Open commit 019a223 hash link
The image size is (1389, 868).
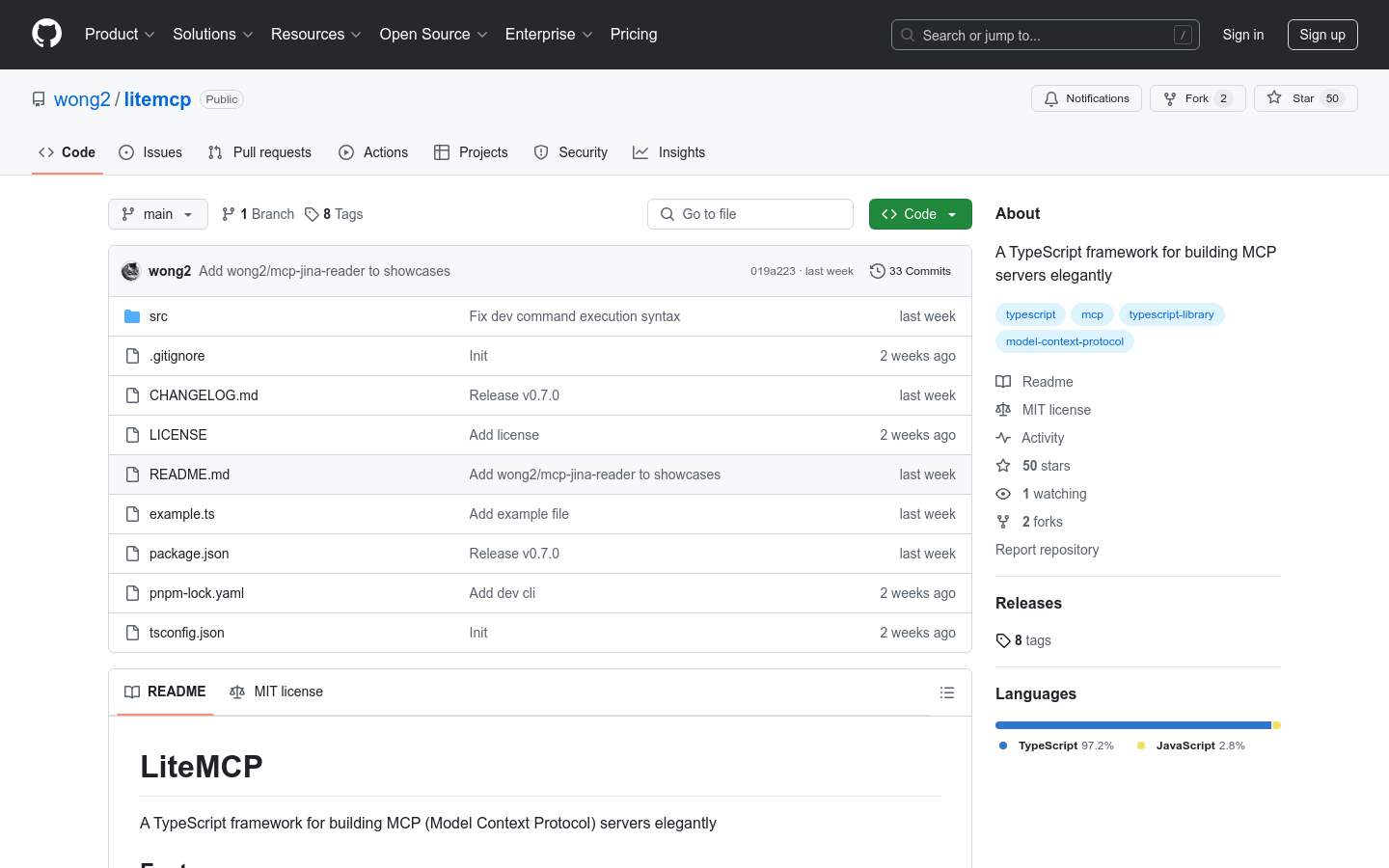[x=773, y=271]
